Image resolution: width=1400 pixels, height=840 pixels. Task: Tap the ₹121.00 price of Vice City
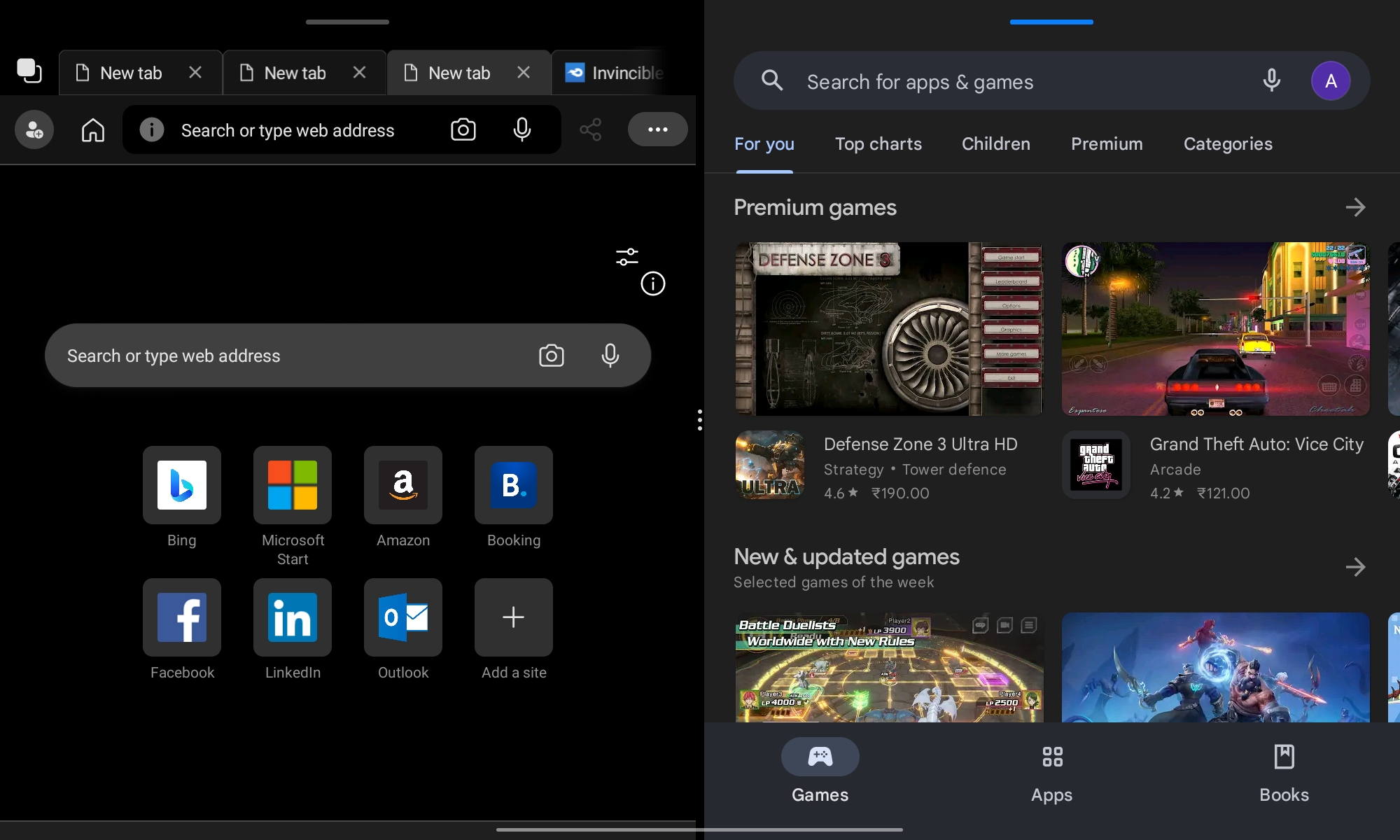1223,493
